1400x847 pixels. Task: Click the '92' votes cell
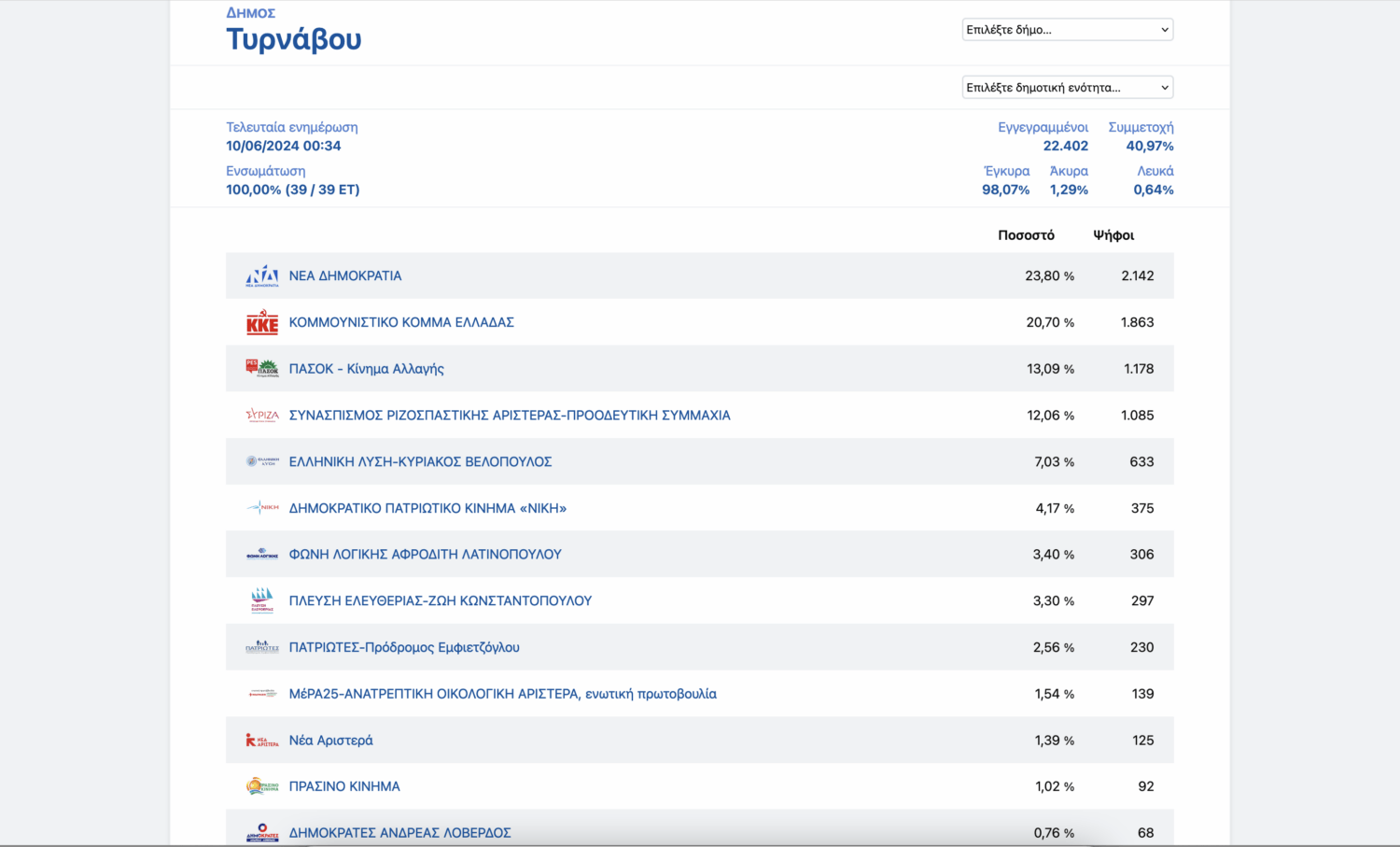coord(1146,786)
